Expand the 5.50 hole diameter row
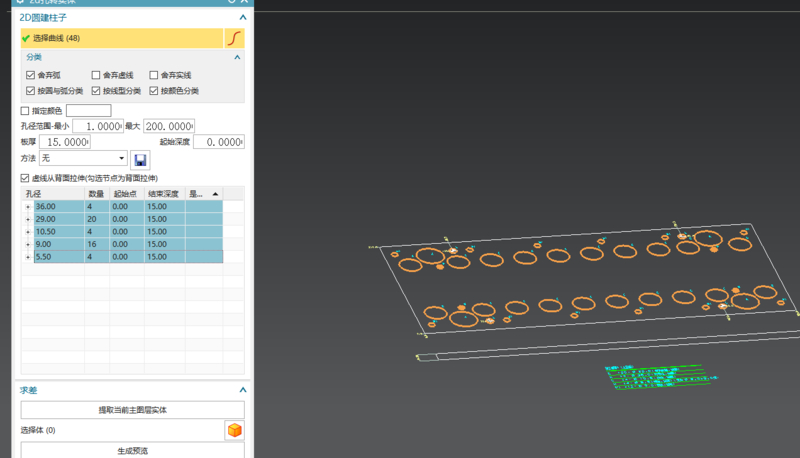The height and width of the screenshot is (458, 800). [x=28, y=257]
